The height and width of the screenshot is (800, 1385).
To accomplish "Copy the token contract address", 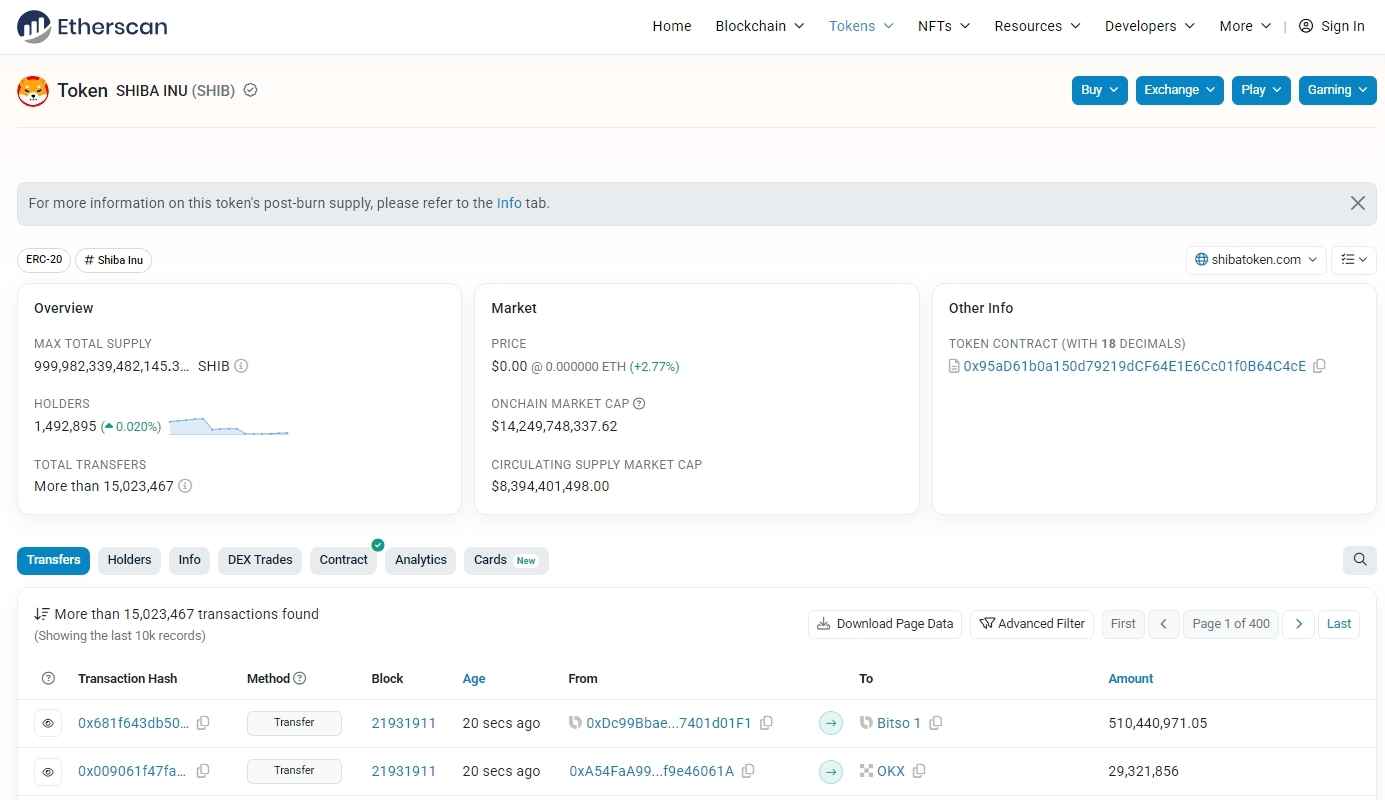I will (x=1319, y=366).
